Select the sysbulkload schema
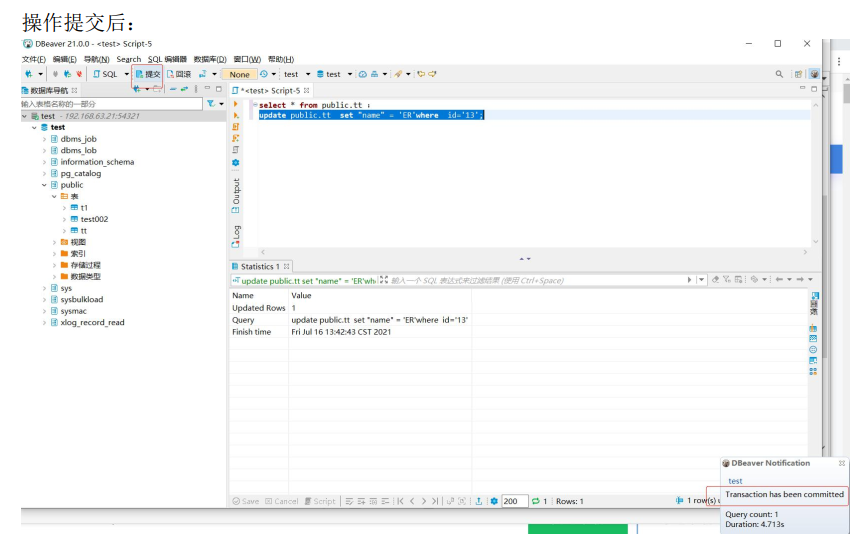This screenshot has height=546, width=864. click(x=82, y=300)
